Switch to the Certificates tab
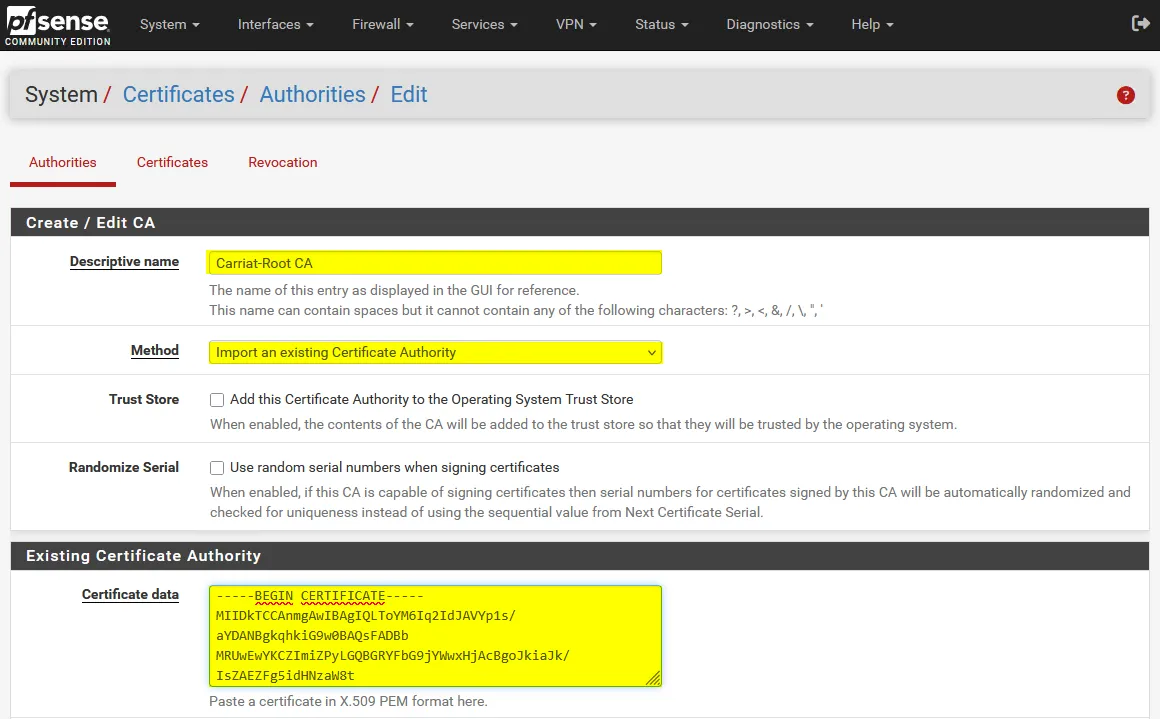The image size is (1160, 719). click(x=172, y=162)
